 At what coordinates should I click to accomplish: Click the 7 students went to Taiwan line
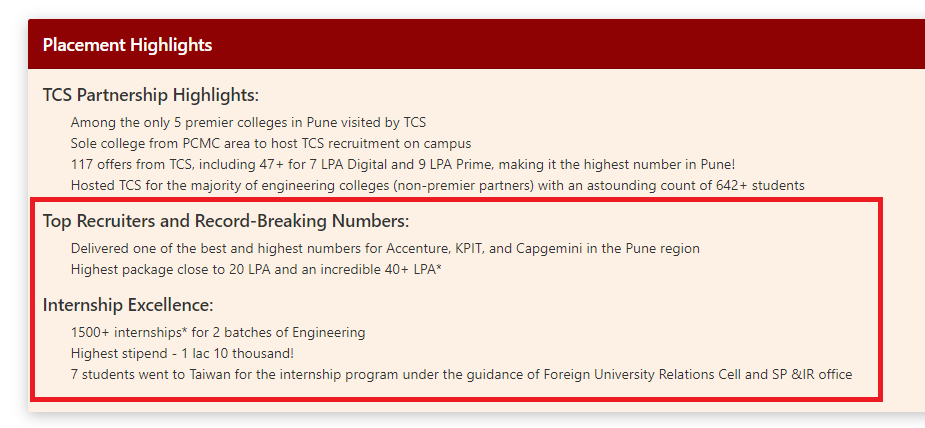coord(461,374)
